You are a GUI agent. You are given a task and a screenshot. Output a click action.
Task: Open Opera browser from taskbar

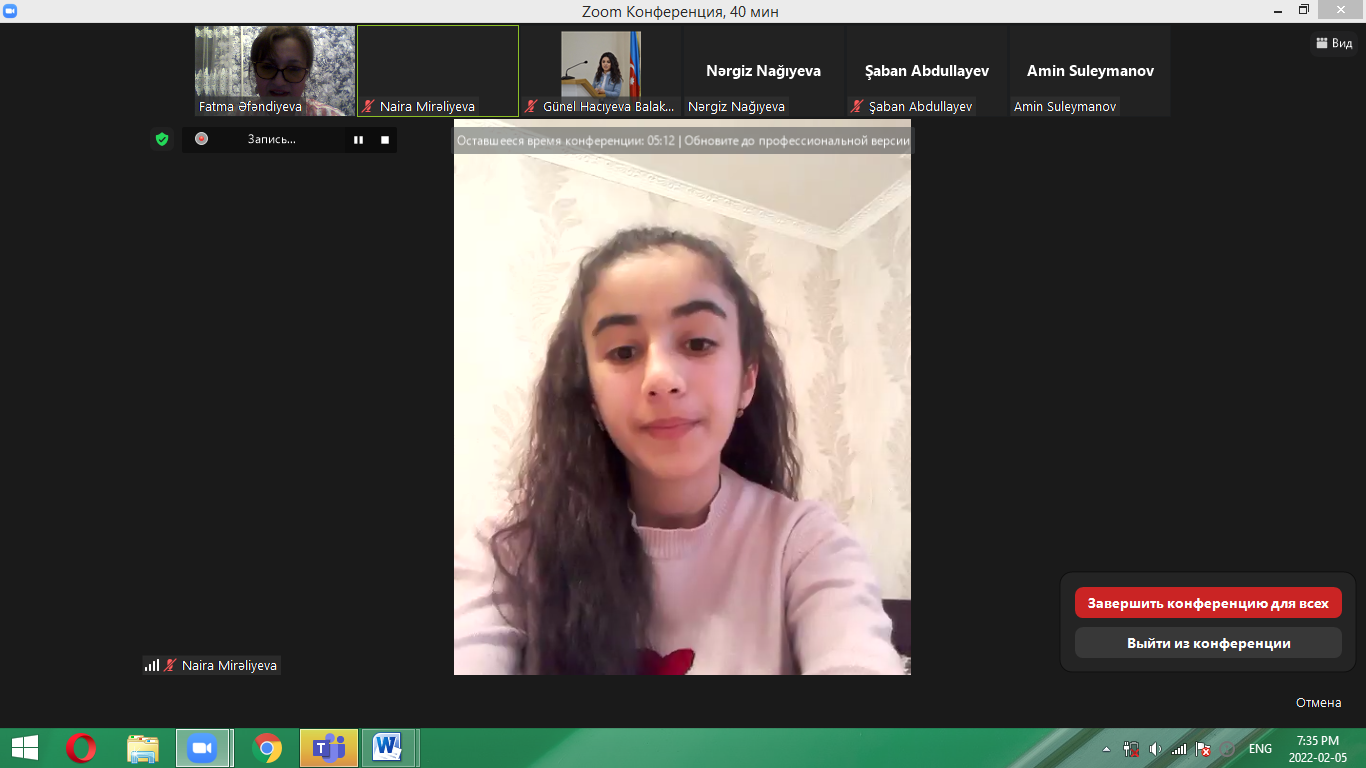(x=81, y=748)
